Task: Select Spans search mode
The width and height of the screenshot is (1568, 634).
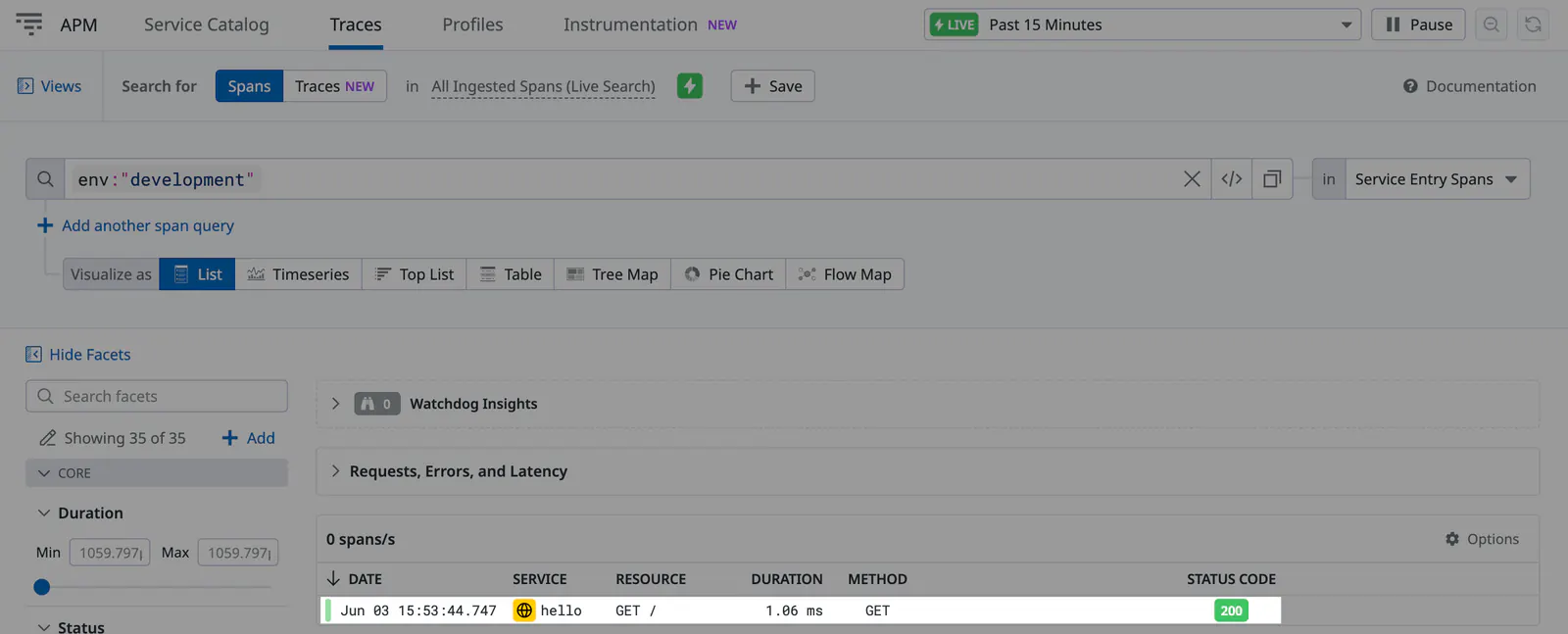Action: tap(249, 86)
